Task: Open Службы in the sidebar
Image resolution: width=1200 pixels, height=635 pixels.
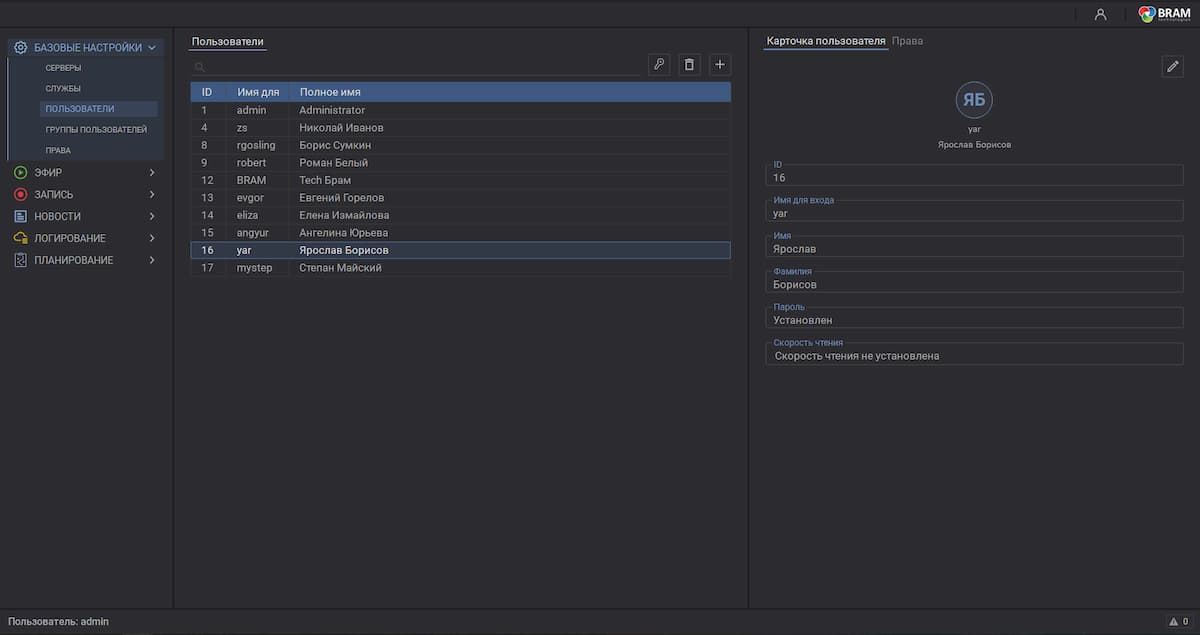Action: click(x=63, y=89)
